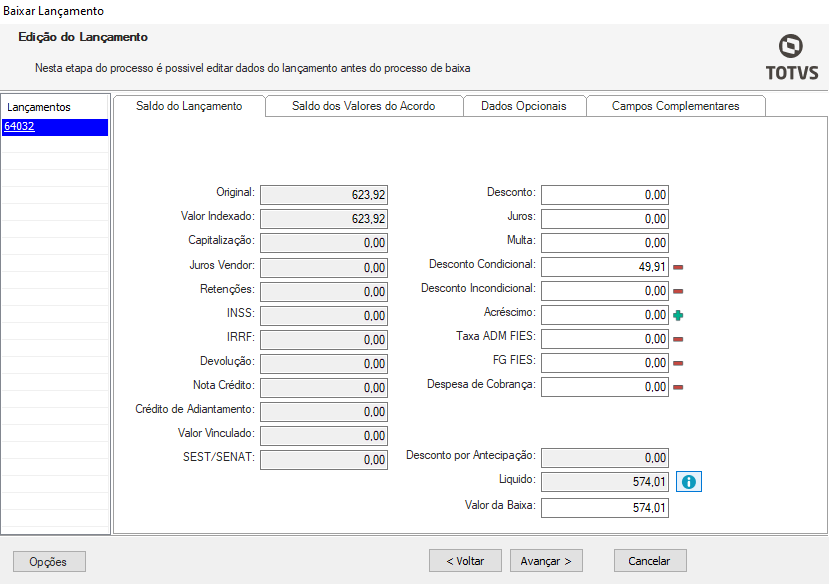829x584 pixels.
Task: Click the red minus icon beside Desconto Incondicional
Action: [x=678, y=291]
